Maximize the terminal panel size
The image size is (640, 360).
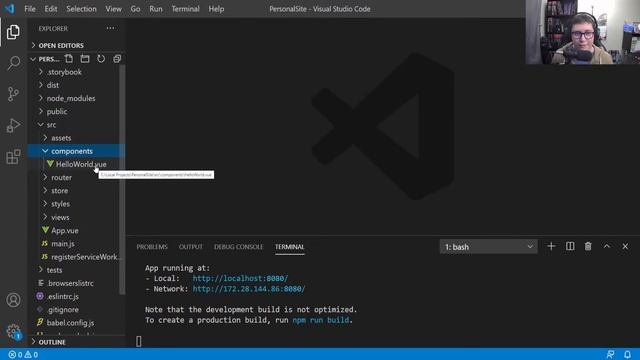(607, 246)
